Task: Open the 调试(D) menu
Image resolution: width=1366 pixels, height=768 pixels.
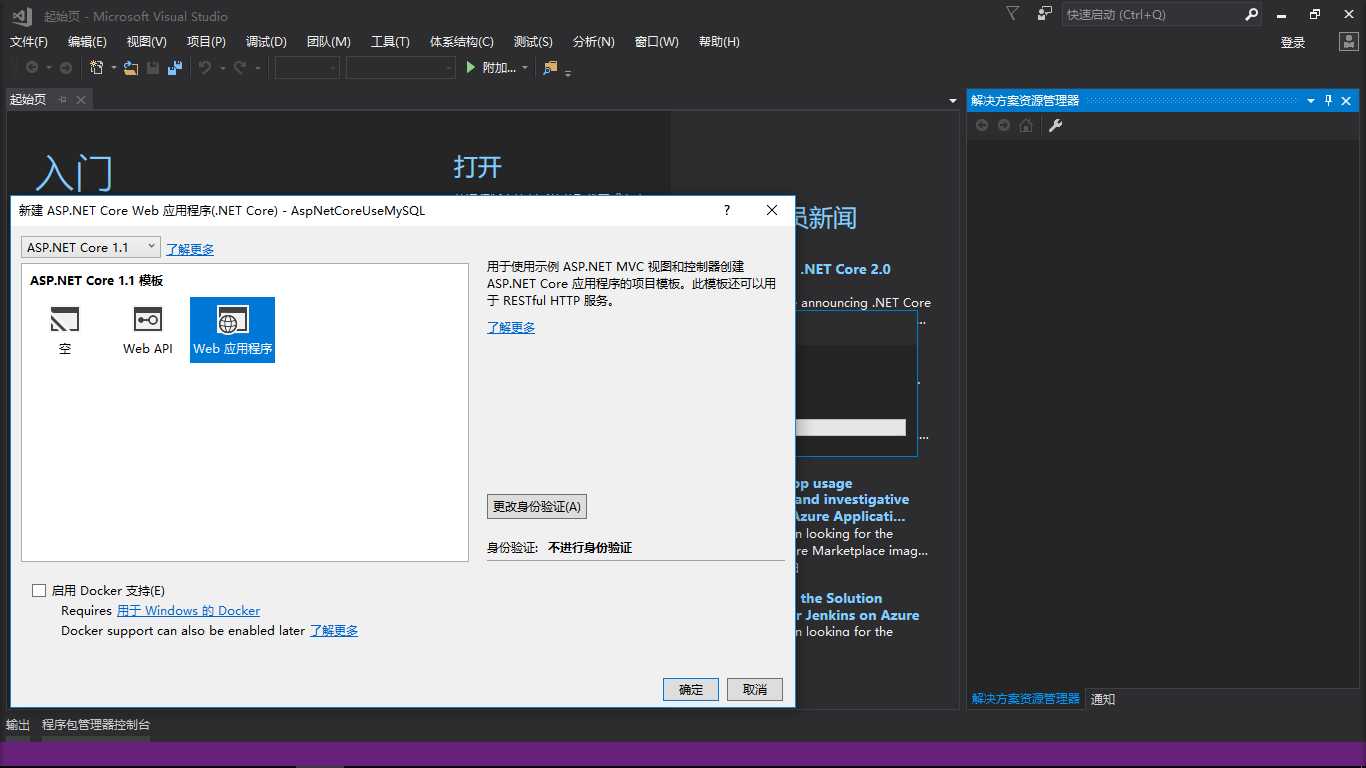Action: pyautogui.click(x=266, y=42)
